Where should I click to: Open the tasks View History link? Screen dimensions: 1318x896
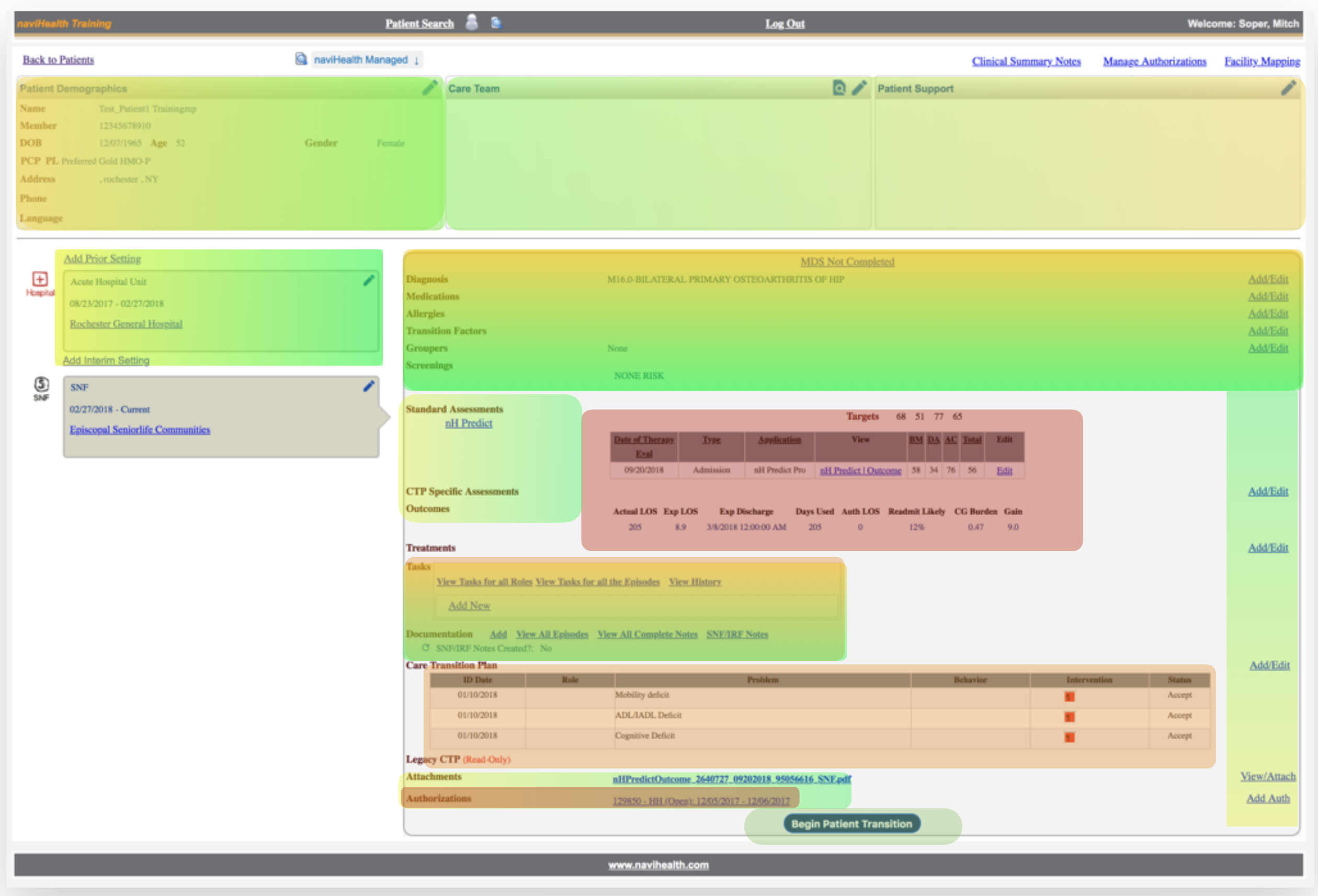tap(695, 581)
